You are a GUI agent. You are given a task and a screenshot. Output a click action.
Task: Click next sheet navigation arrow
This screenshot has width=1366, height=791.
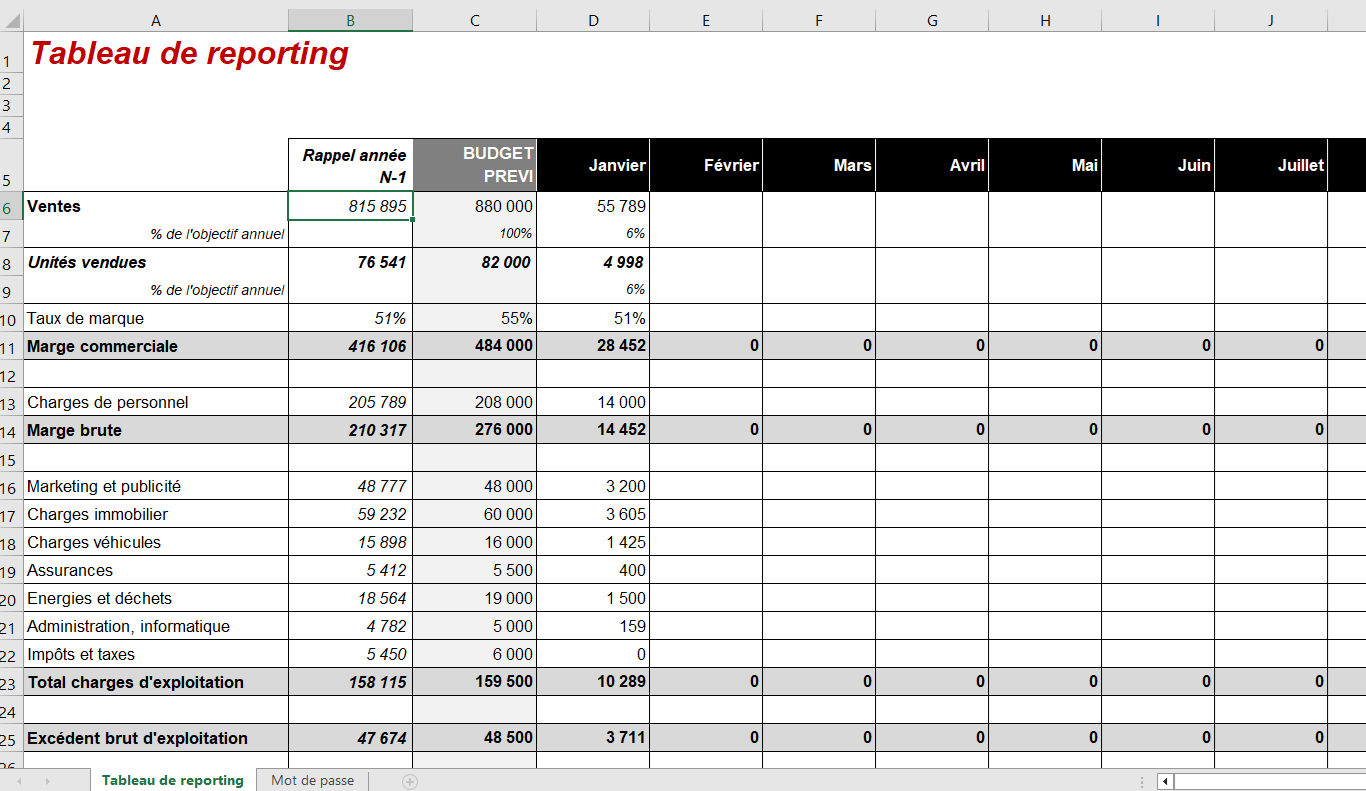pyautogui.click(x=48, y=781)
